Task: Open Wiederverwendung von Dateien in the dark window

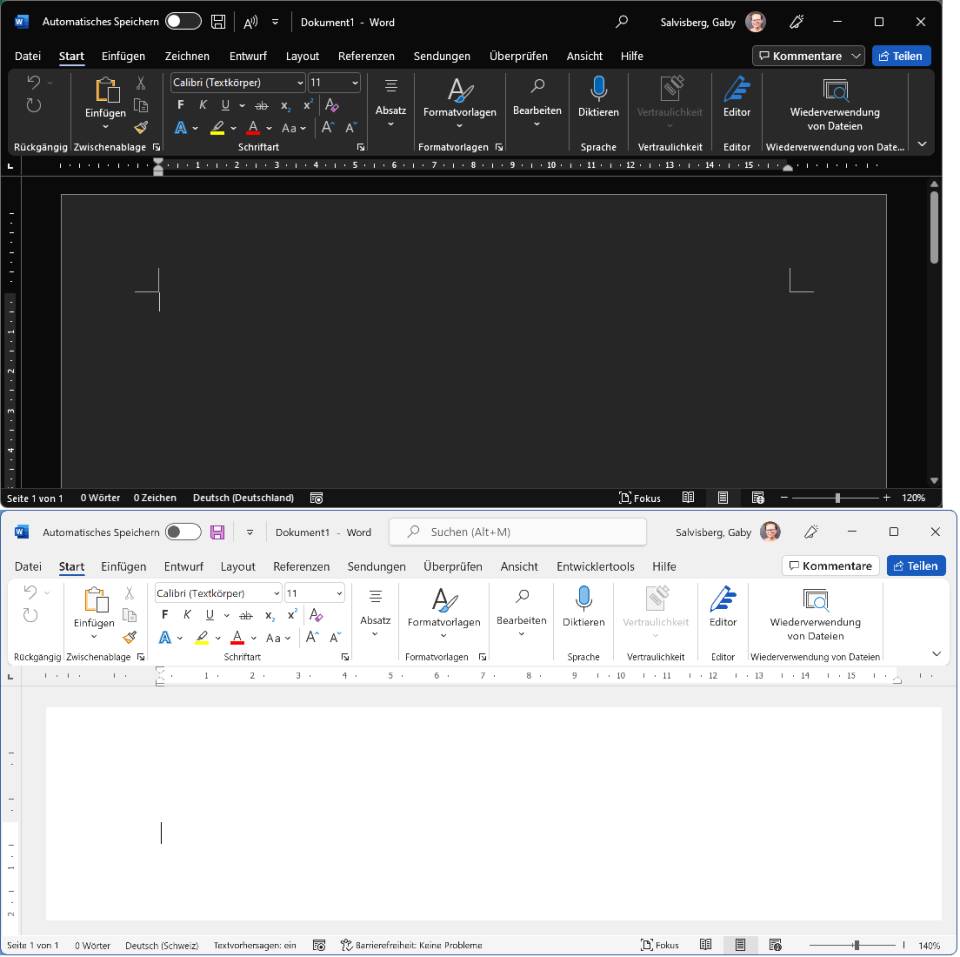Action: click(x=834, y=102)
